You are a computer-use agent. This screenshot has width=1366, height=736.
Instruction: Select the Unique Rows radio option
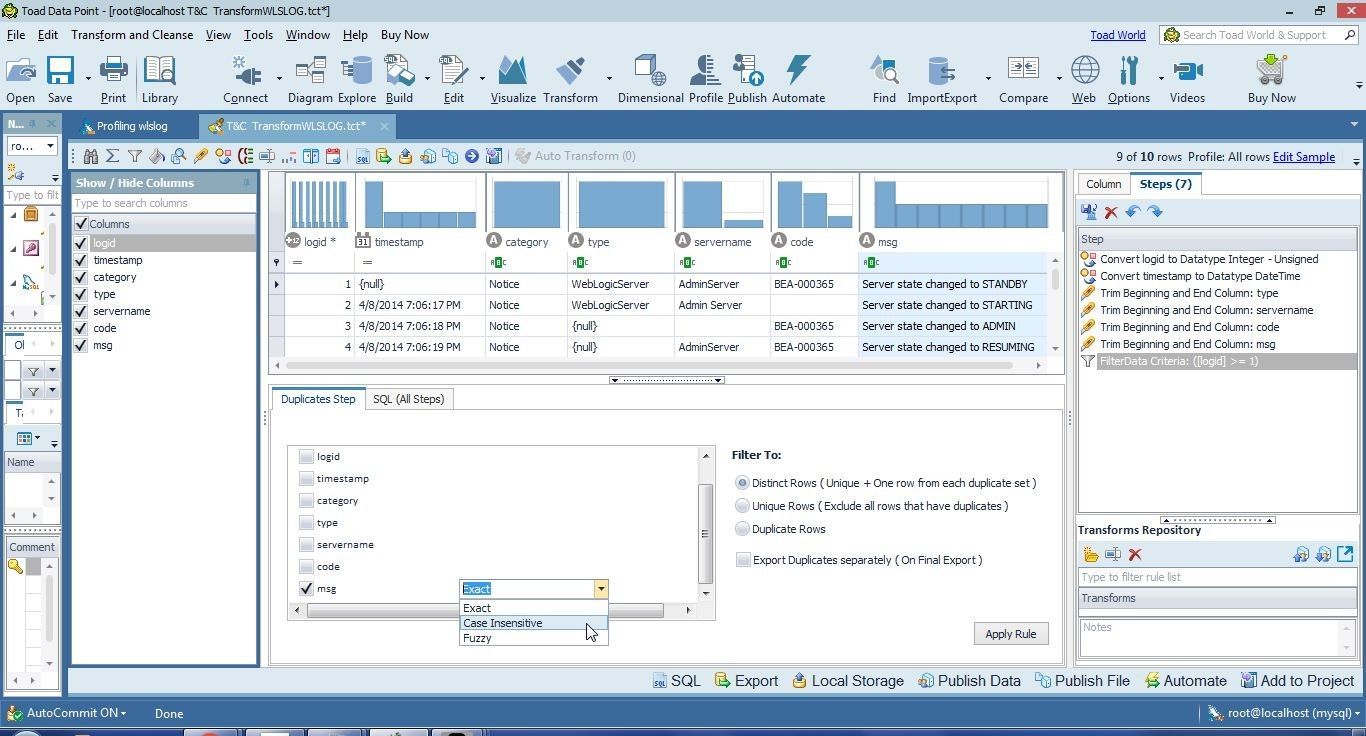click(742, 506)
